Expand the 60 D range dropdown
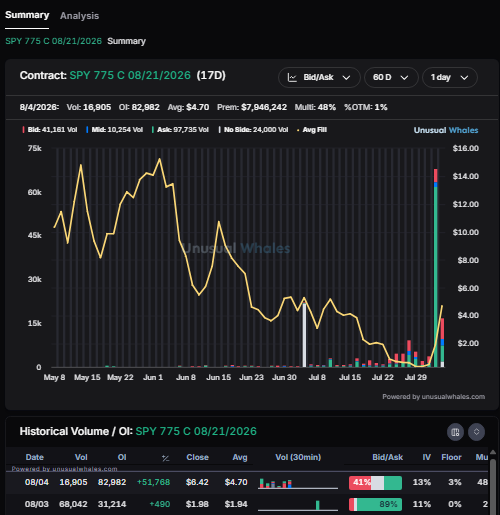This screenshot has width=500, height=515. click(x=391, y=77)
